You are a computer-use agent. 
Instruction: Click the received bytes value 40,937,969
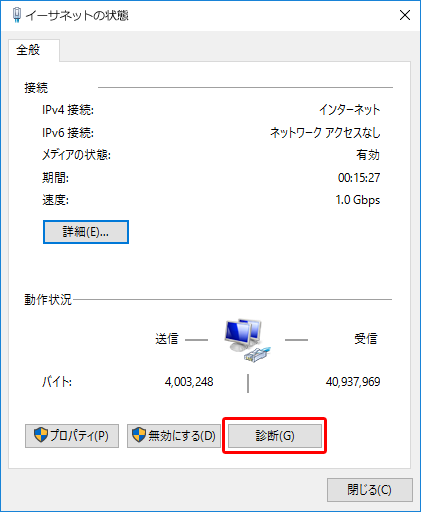click(x=353, y=382)
